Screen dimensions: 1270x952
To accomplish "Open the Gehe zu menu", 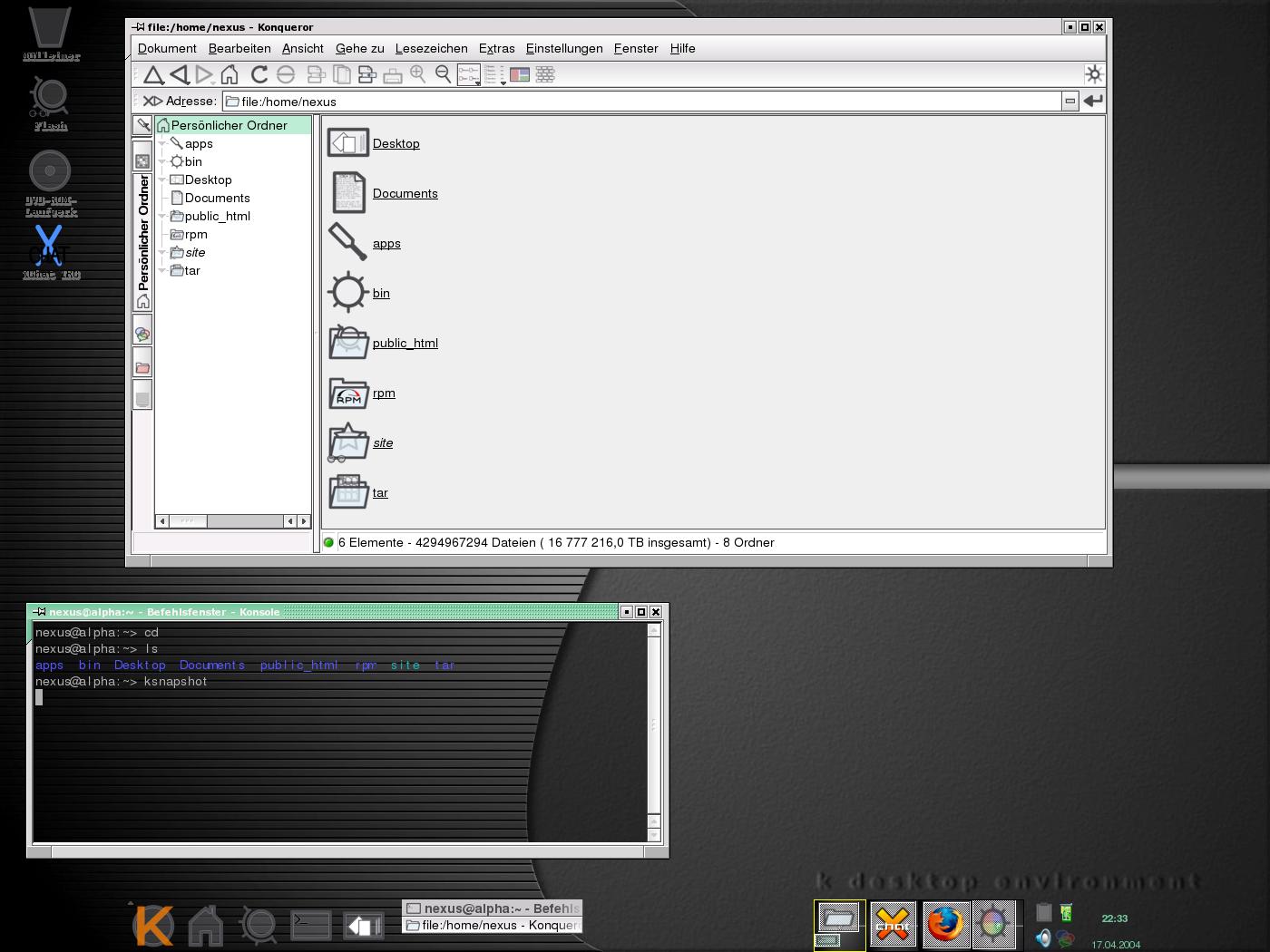I will (360, 48).
